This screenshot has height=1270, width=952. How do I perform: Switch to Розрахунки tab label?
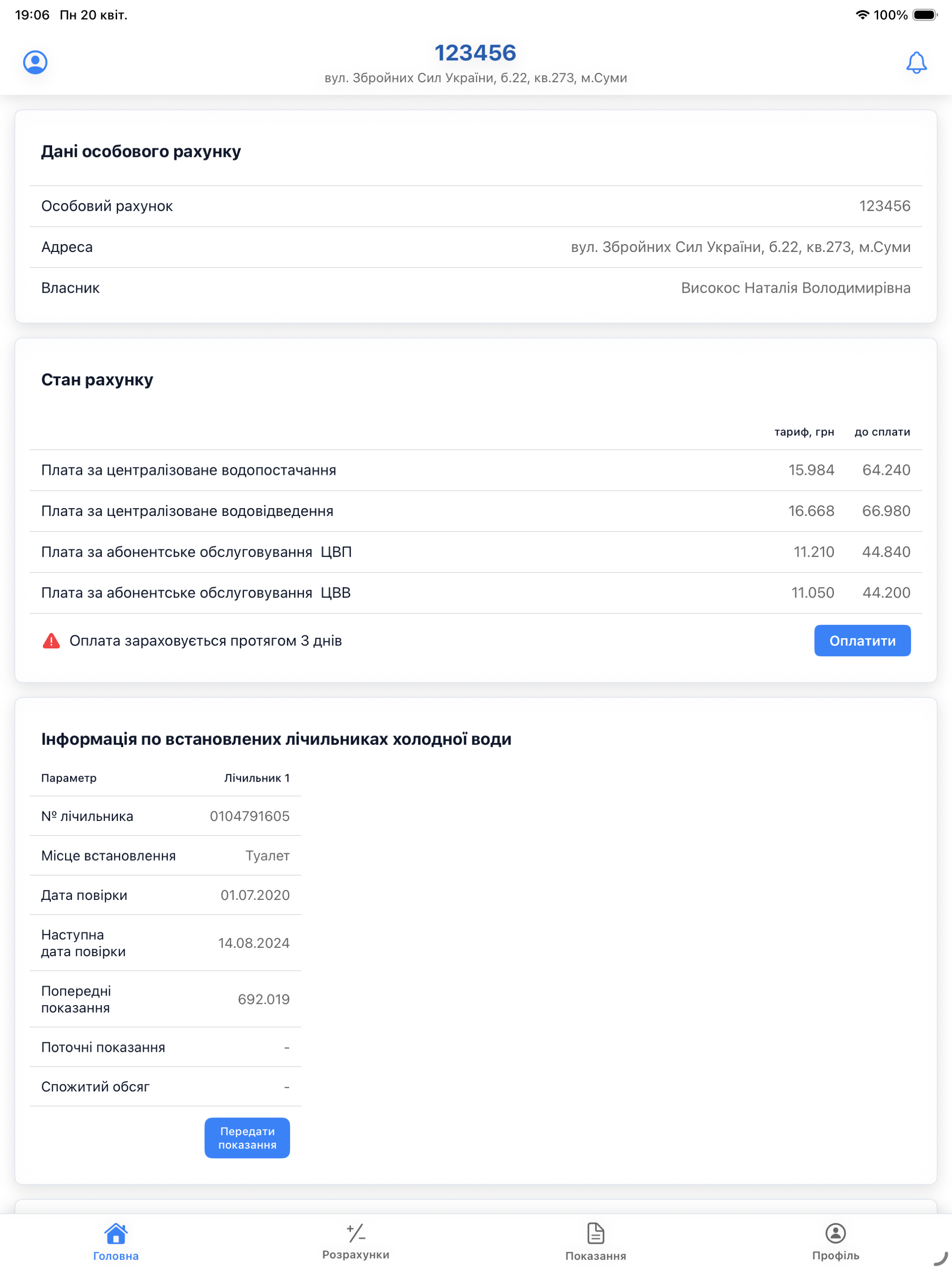(x=356, y=1254)
